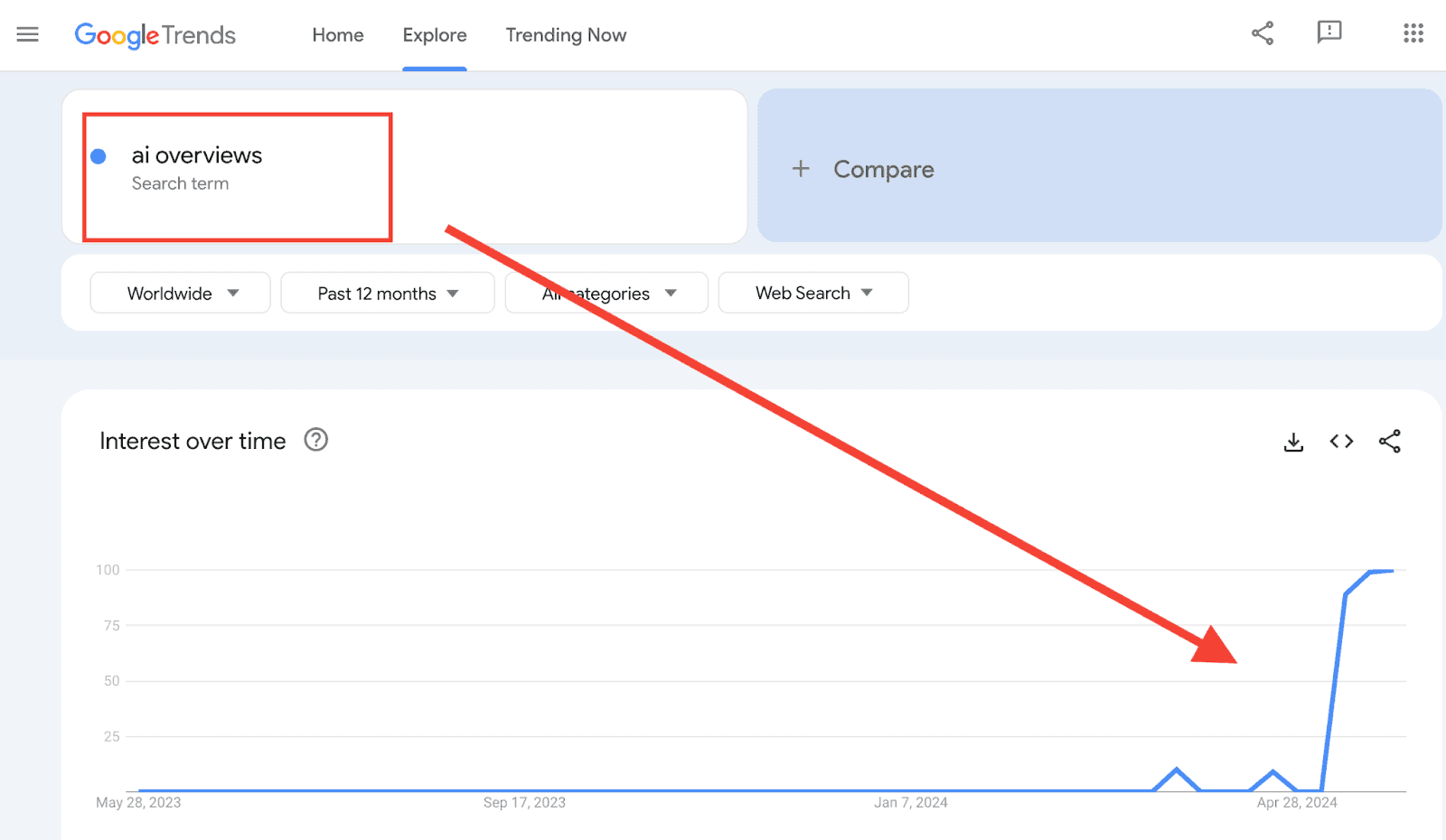Go to the Home tab

tap(338, 35)
